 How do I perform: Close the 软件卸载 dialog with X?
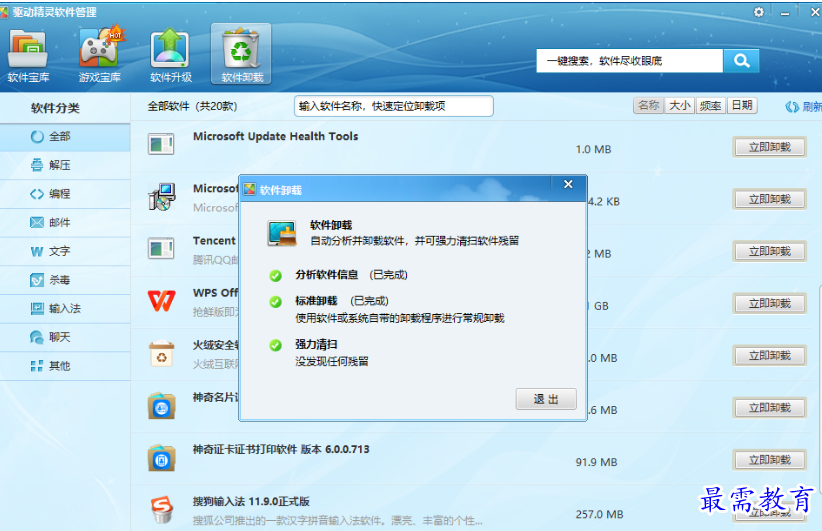(x=568, y=184)
